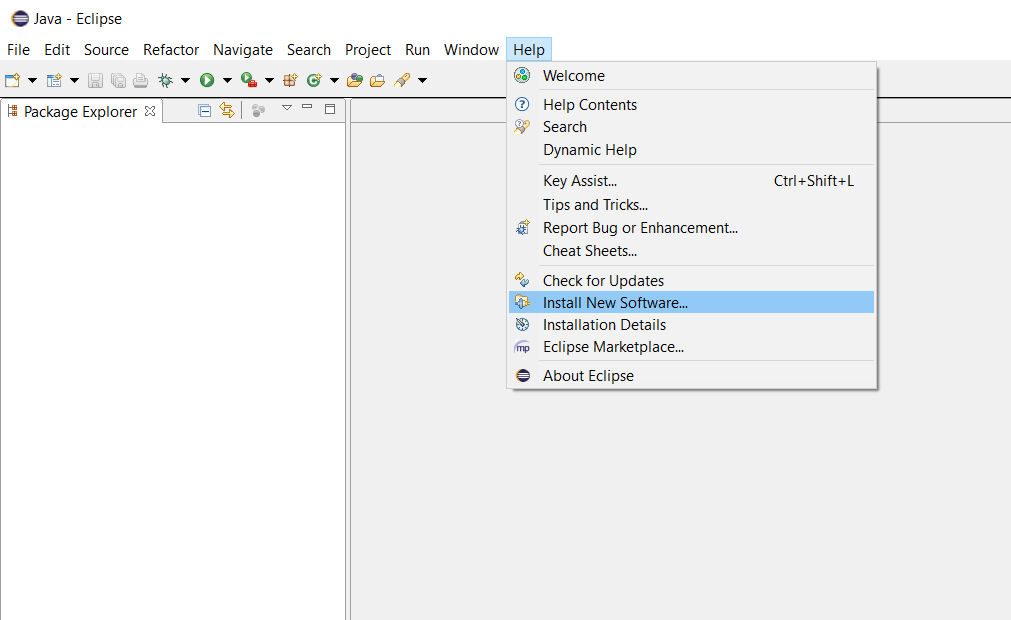The height and width of the screenshot is (620, 1011).
Task: Select Search entry in the Help menu
Action: 691,127
